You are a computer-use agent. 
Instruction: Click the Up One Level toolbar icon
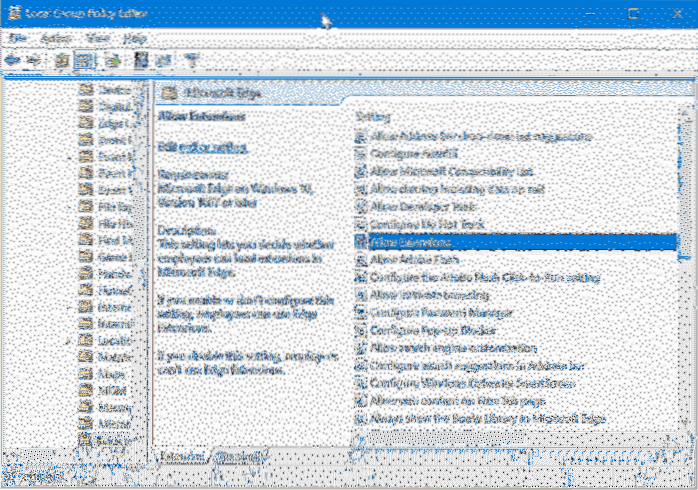[x=62, y=60]
